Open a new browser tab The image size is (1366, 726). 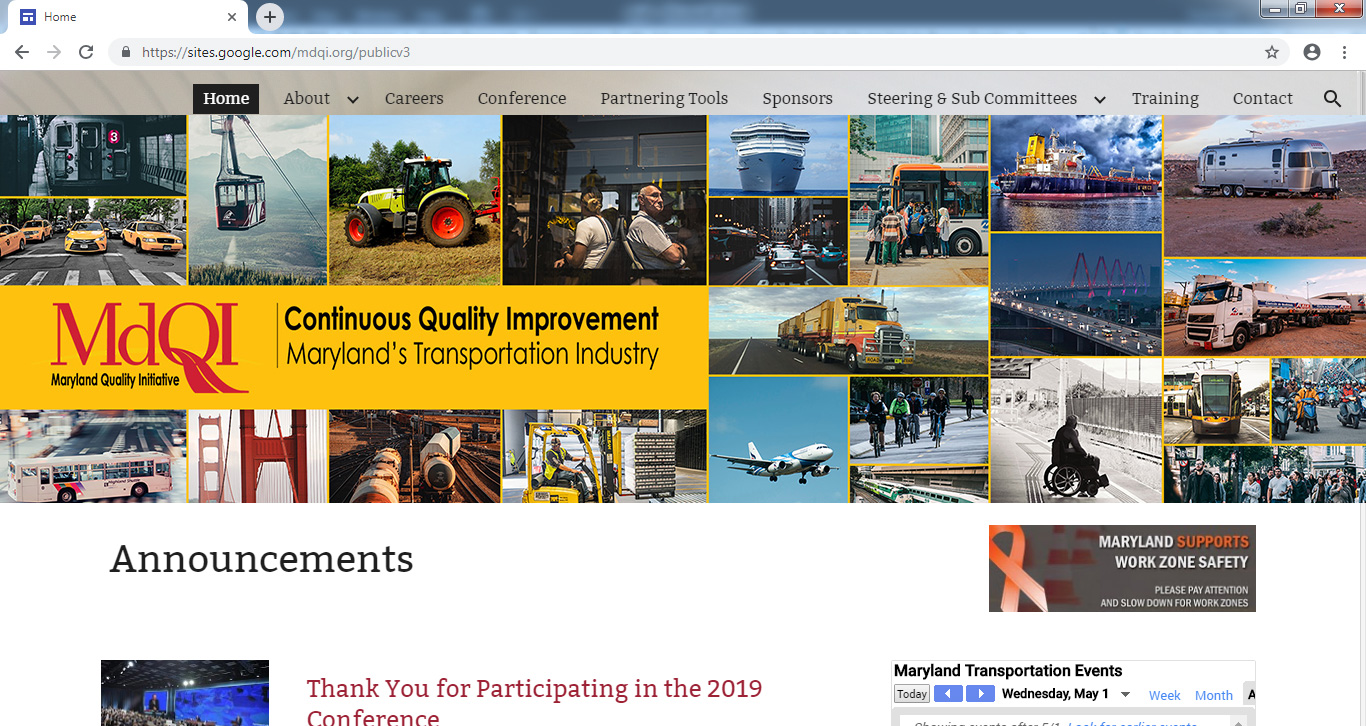click(x=269, y=17)
